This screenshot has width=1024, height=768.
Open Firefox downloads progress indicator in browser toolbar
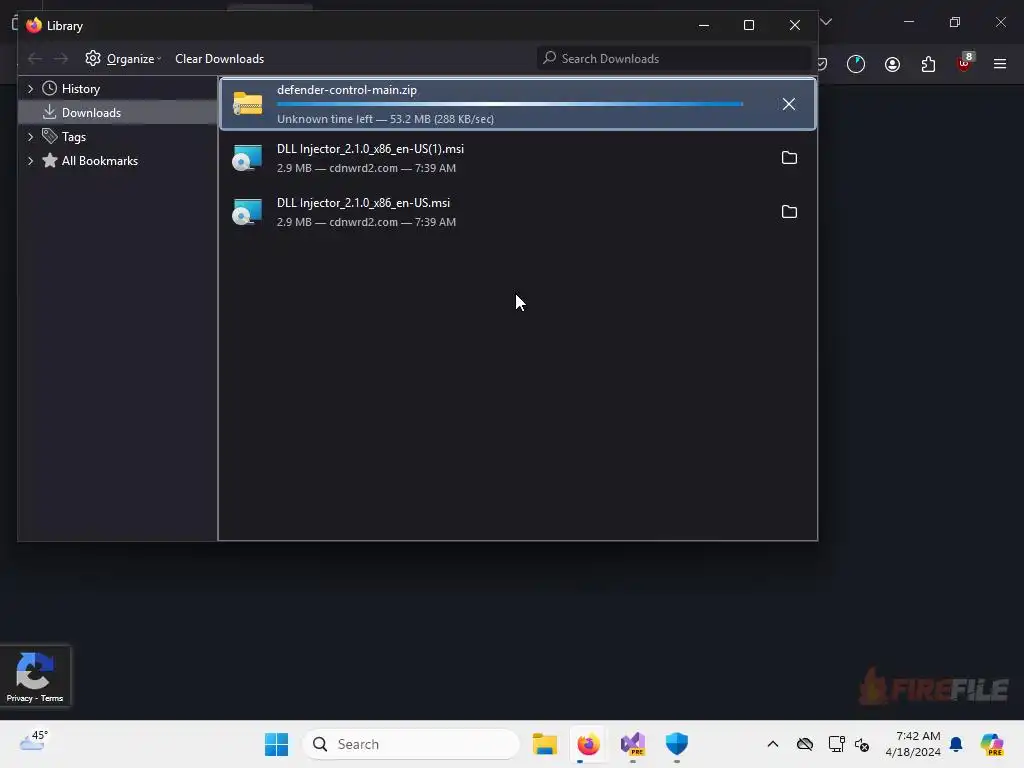(x=856, y=64)
